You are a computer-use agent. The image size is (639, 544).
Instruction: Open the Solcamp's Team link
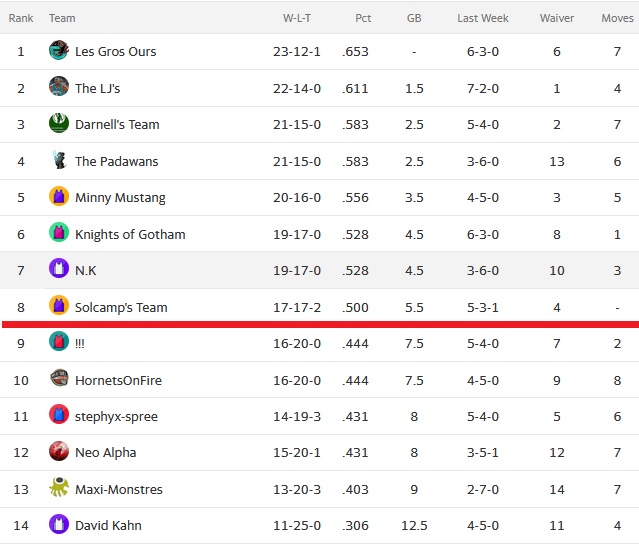(121, 307)
